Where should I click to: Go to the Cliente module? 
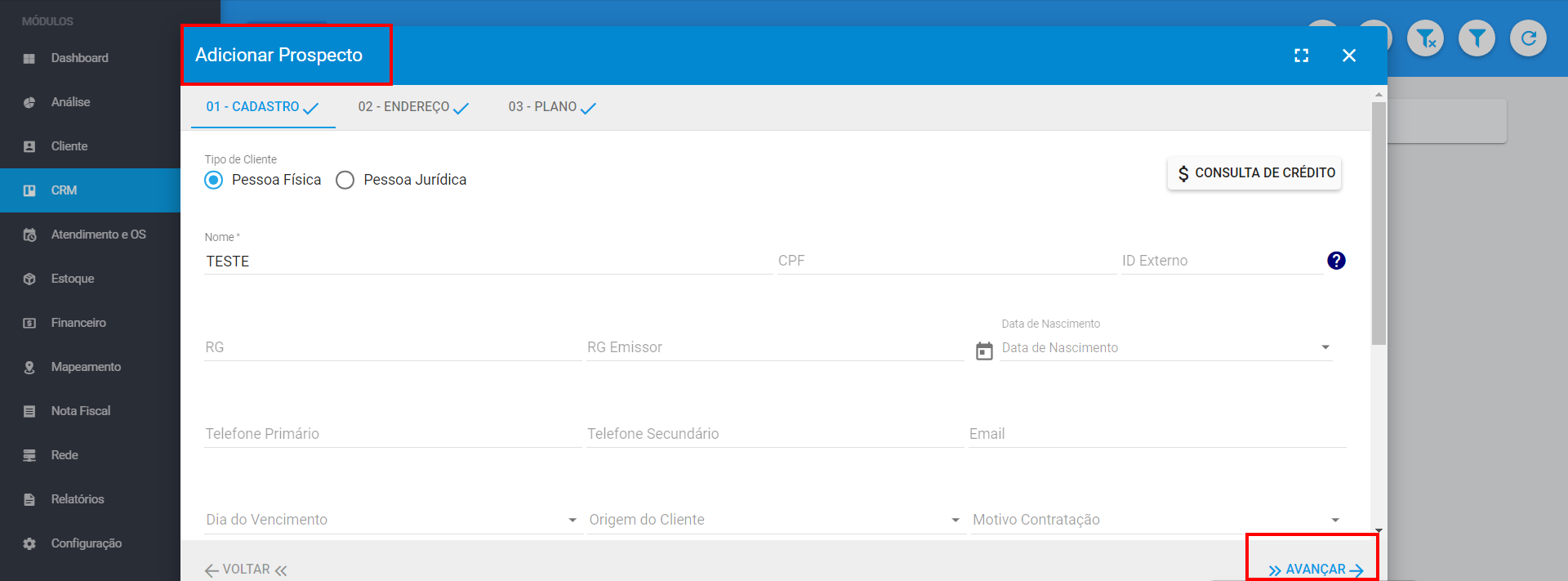[x=90, y=146]
